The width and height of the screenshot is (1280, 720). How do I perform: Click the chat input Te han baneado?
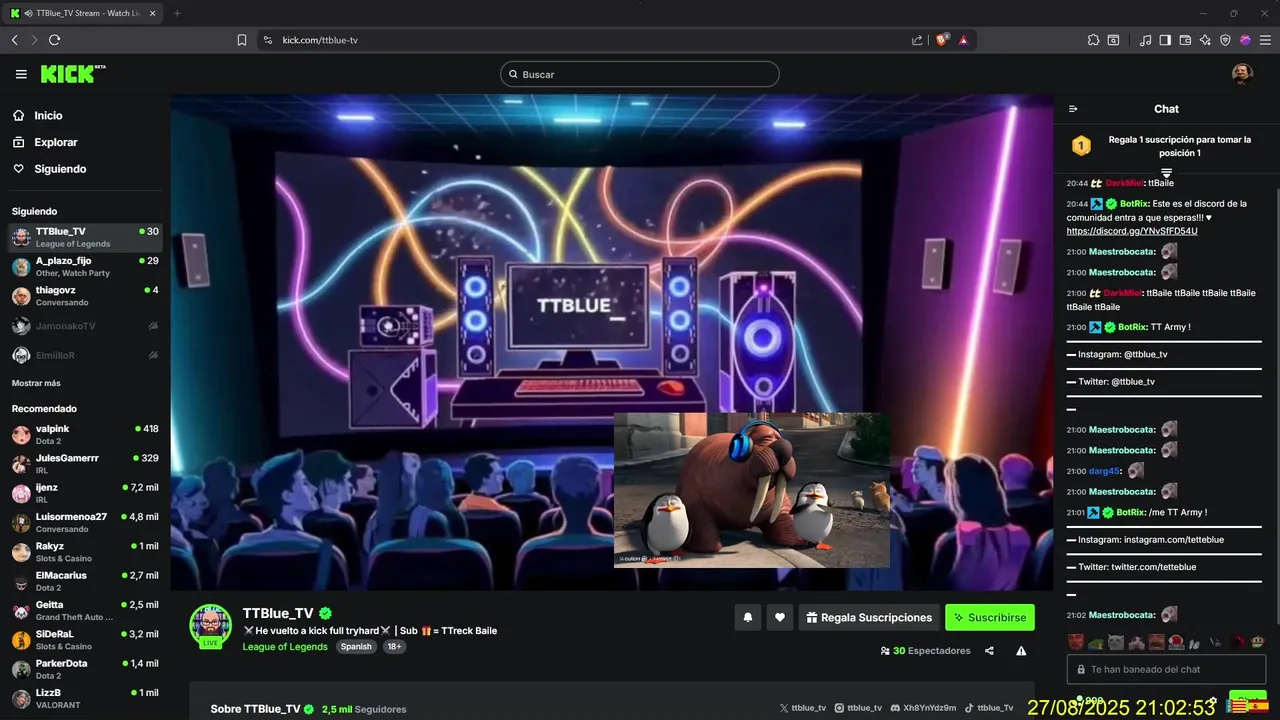click(1166, 669)
